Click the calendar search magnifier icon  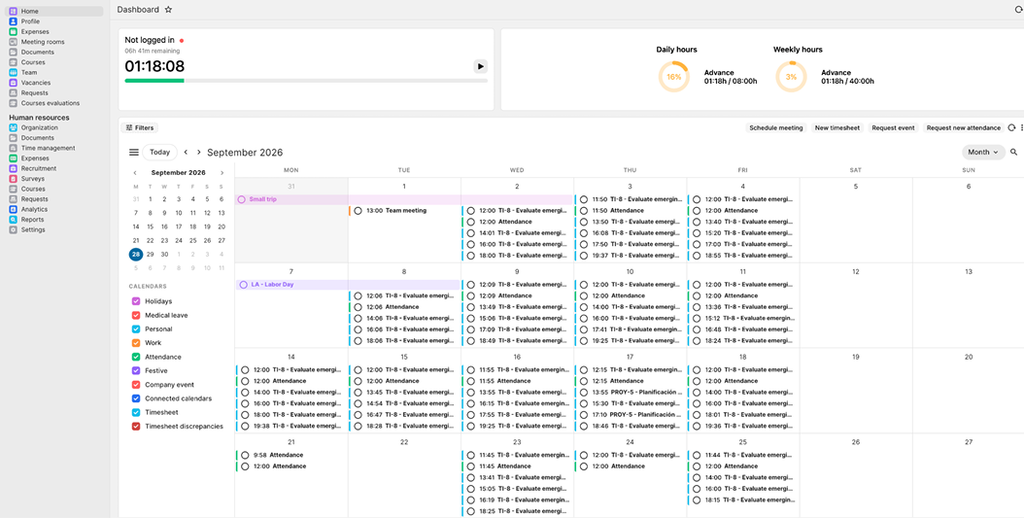click(1014, 152)
